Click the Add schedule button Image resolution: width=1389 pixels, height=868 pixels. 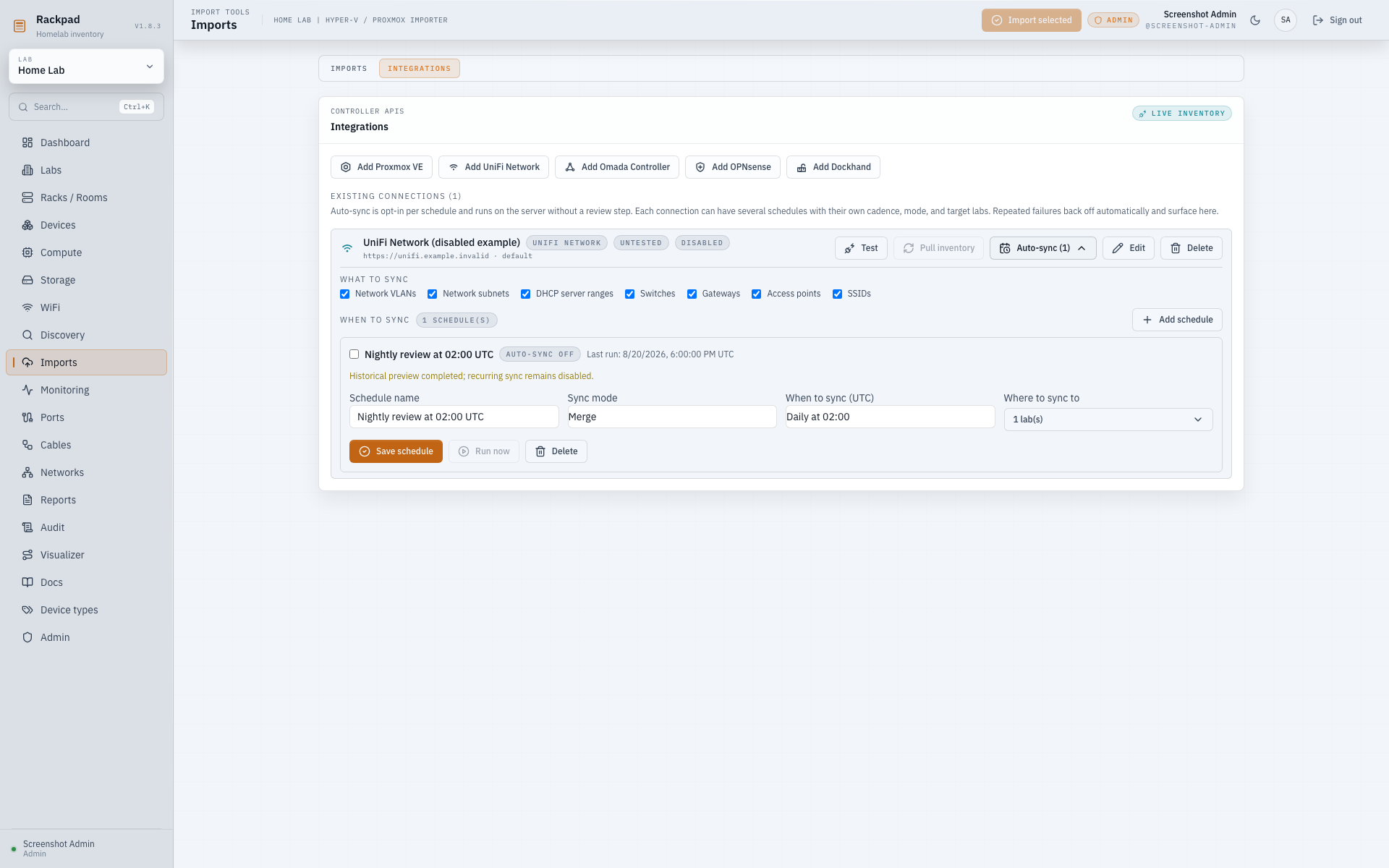[x=1177, y=320]
